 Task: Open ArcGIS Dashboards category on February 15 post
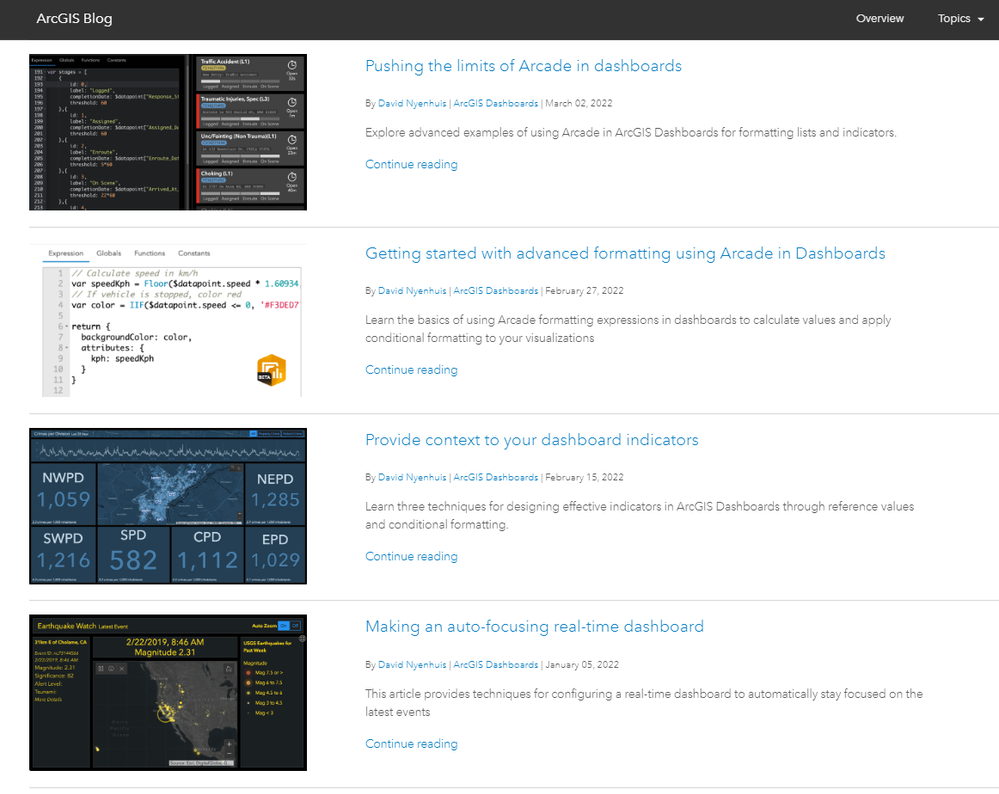point(495,477)
